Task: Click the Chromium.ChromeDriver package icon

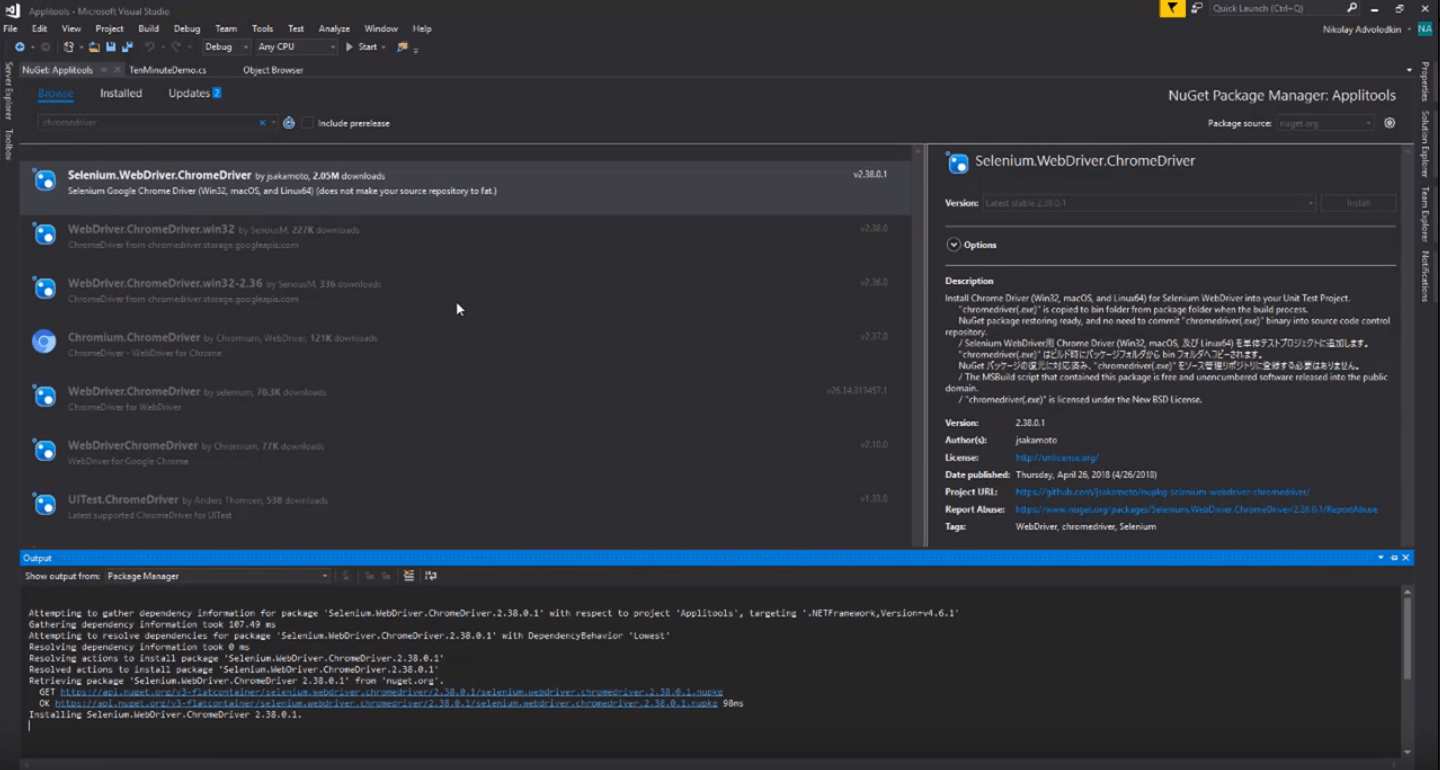Action: [44, 342]
